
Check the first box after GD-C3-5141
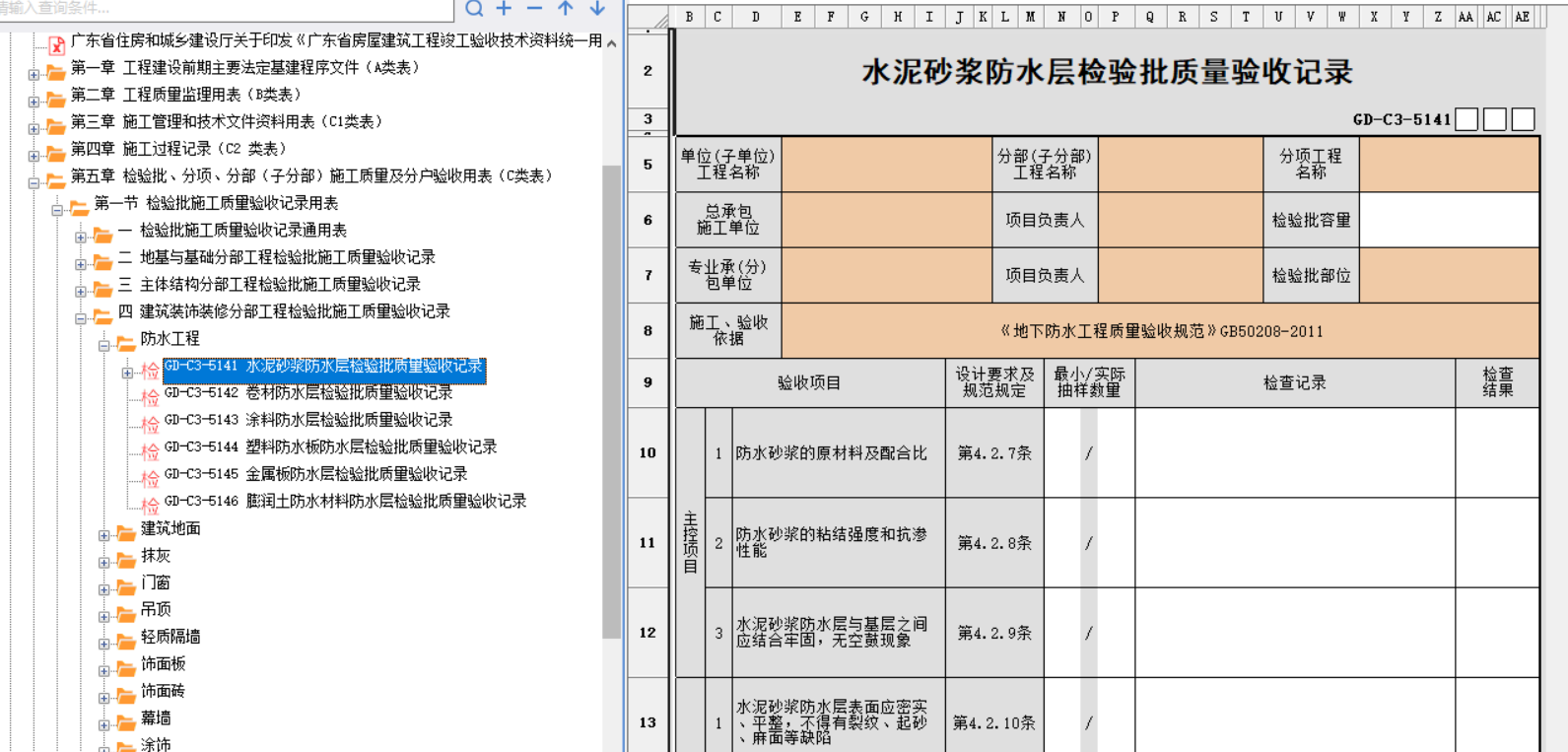pos(1466,119)
